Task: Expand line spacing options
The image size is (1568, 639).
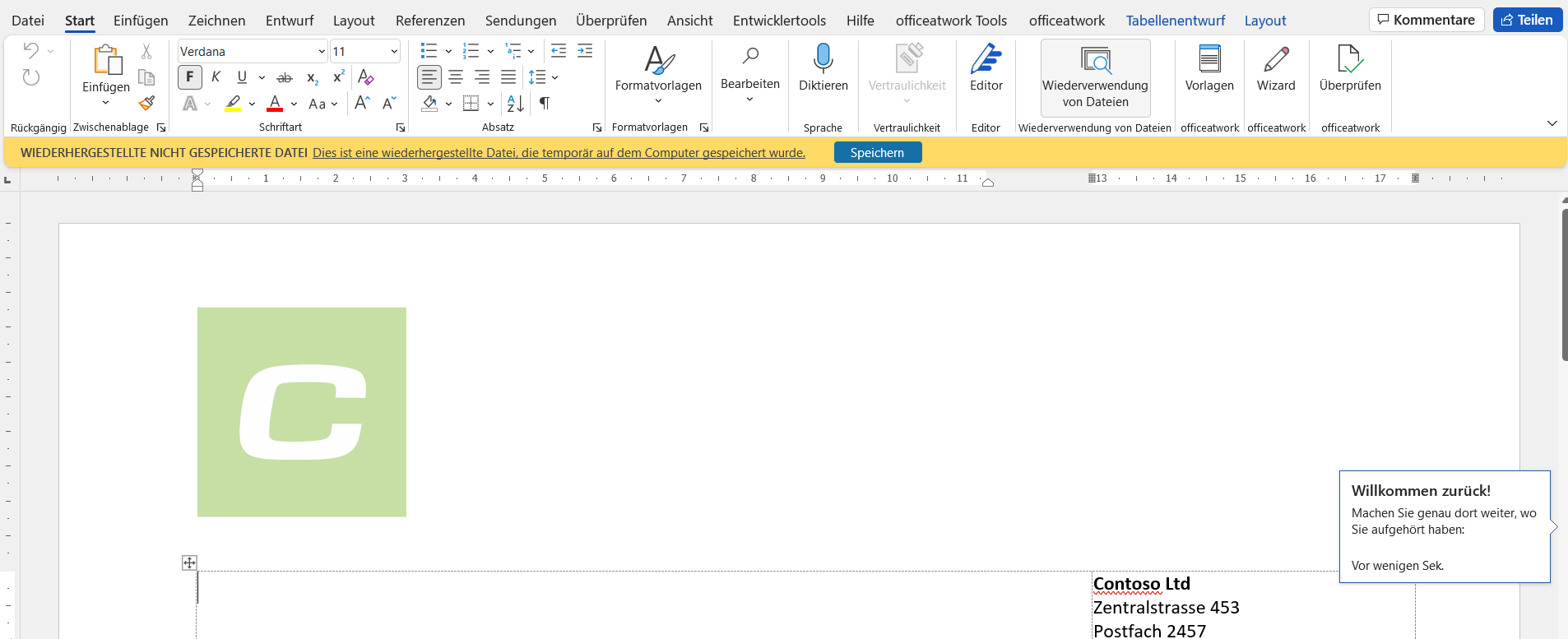Action: coord(555,77)
